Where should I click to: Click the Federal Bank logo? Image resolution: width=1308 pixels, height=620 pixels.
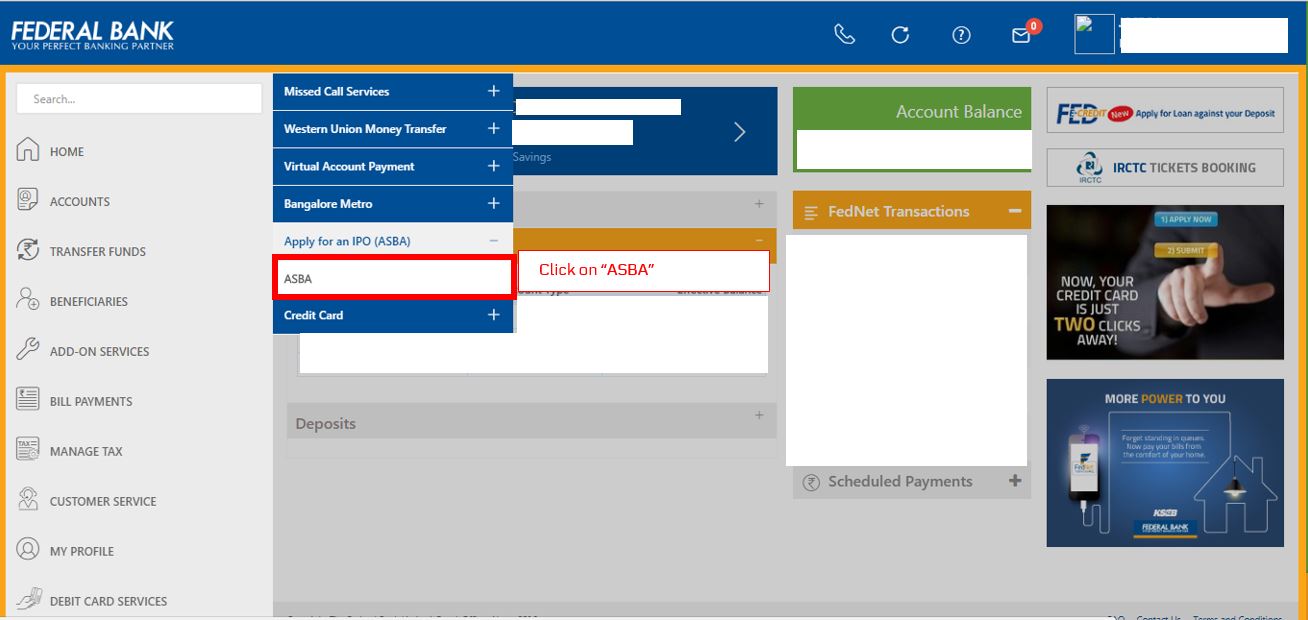[93, 35]
